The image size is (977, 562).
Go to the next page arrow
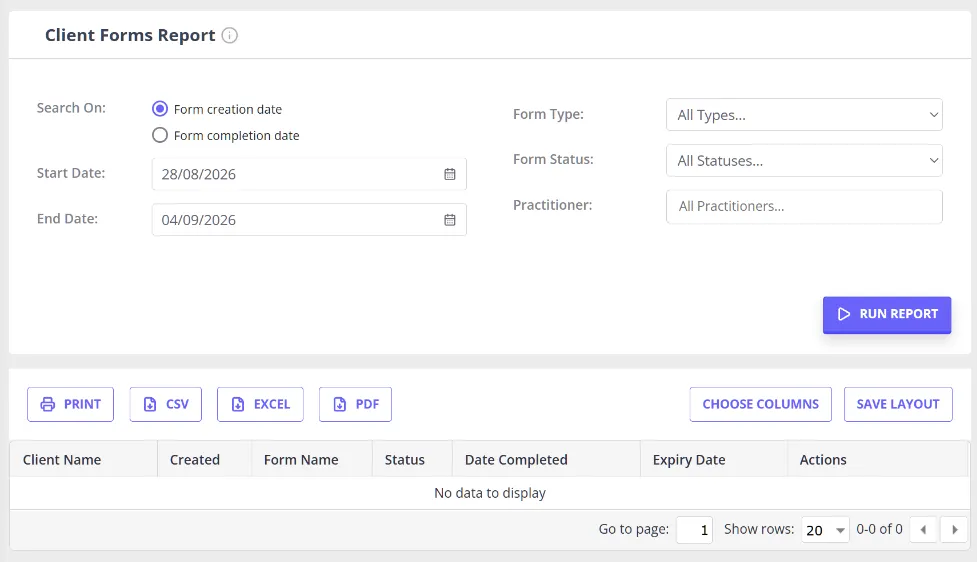click(954, 530)
